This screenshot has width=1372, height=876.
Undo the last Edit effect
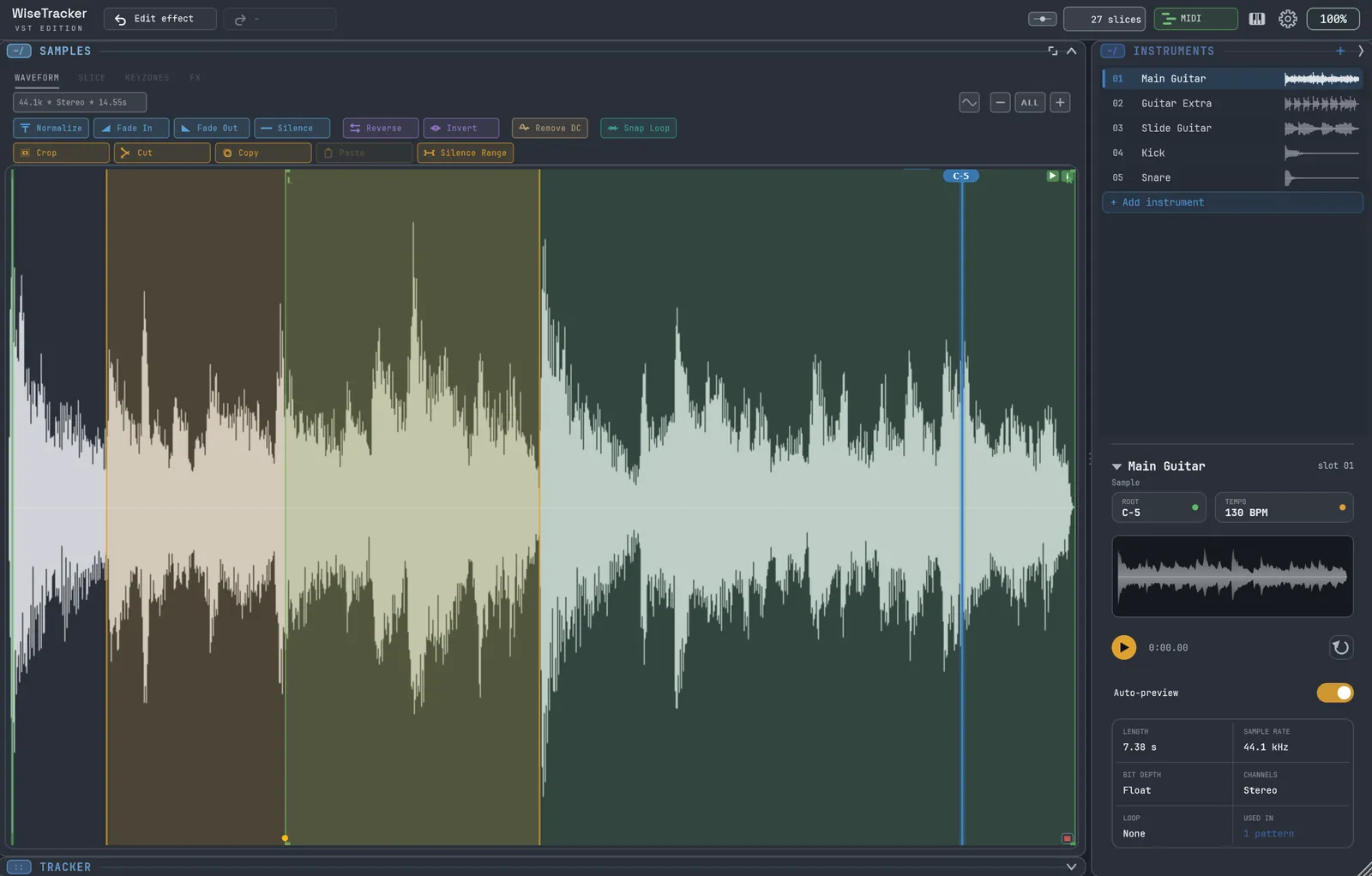coord(159,19)
